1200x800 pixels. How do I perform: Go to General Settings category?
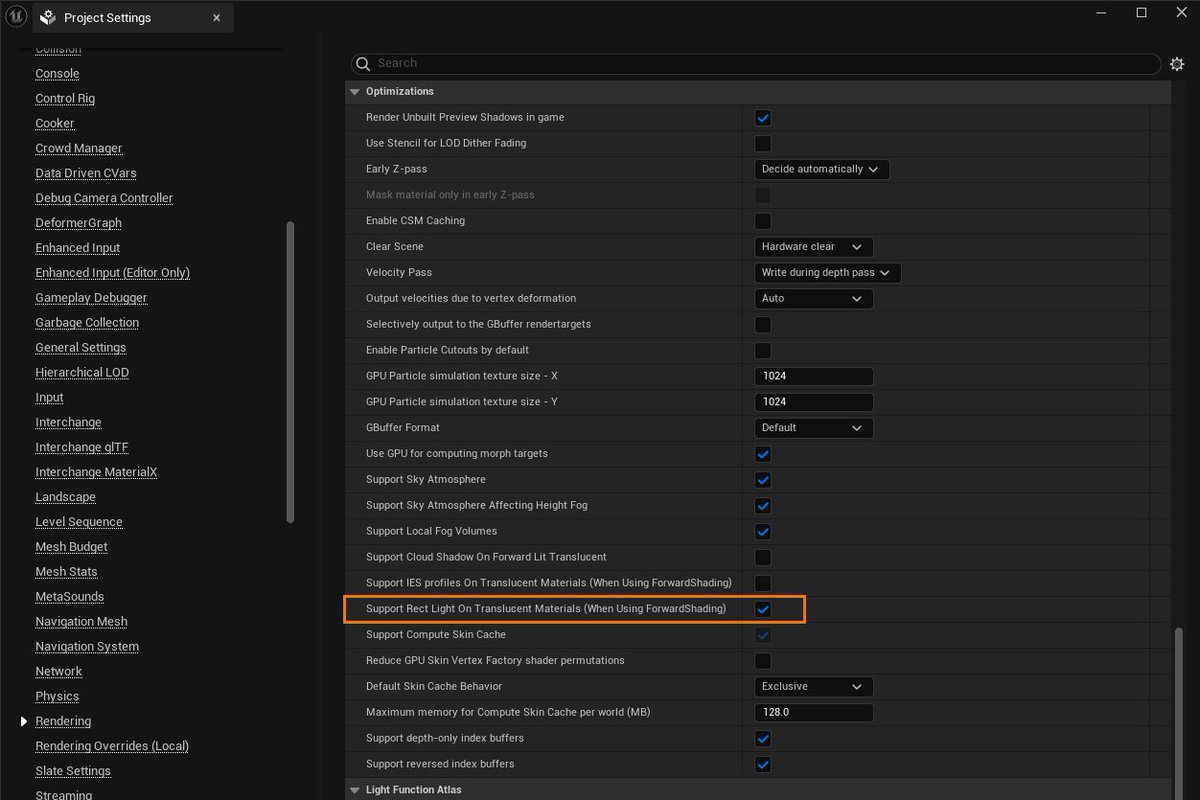click(x=81, y=348)
